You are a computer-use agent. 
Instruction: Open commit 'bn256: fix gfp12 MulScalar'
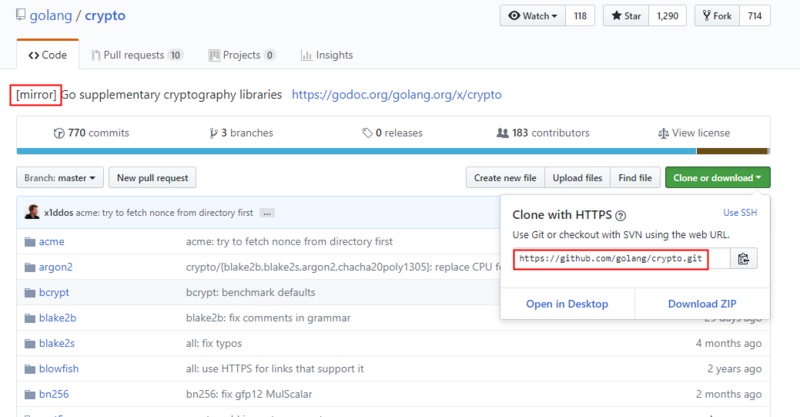point(249,395)
